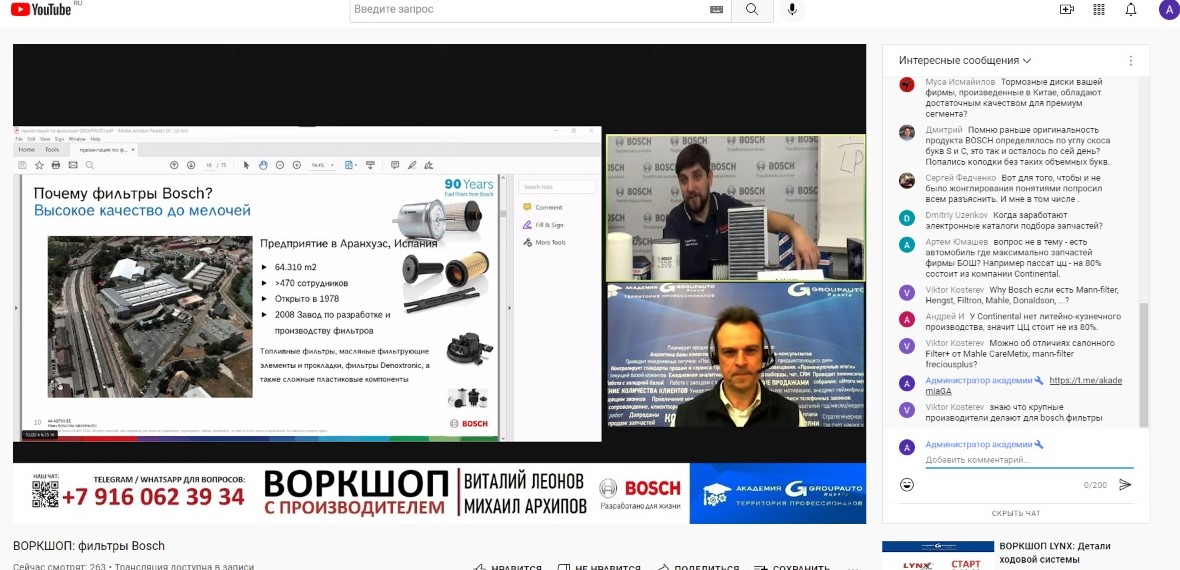Open ВОРКШОП LYNX suggested video title

click(1054, 553)
